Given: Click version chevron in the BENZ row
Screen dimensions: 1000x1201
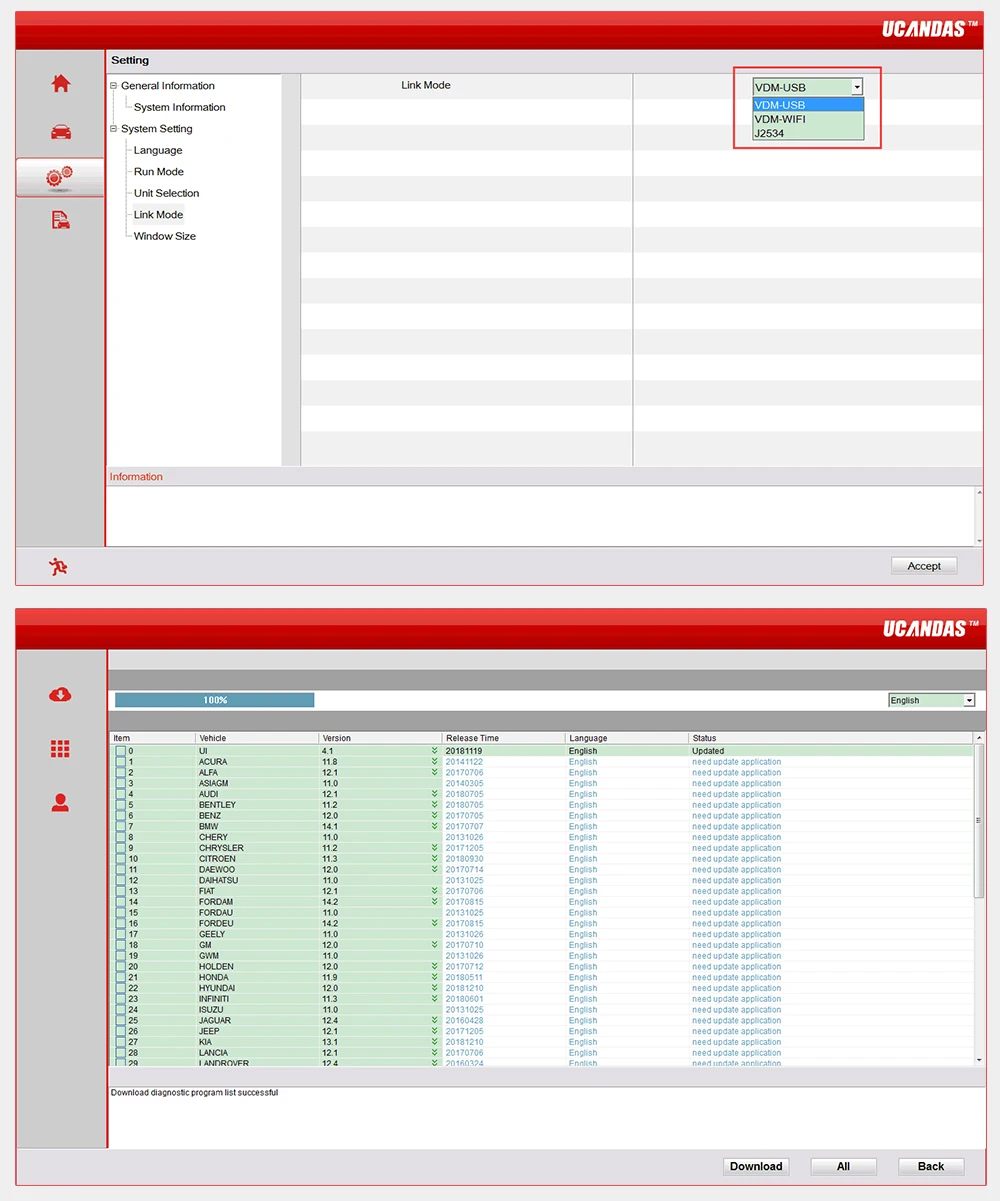Looking at the screenshot, I should 435,816.
